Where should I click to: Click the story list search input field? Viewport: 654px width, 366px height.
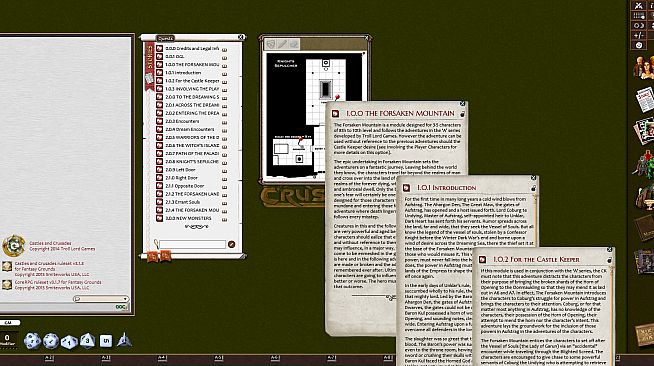tap(192, 244)
